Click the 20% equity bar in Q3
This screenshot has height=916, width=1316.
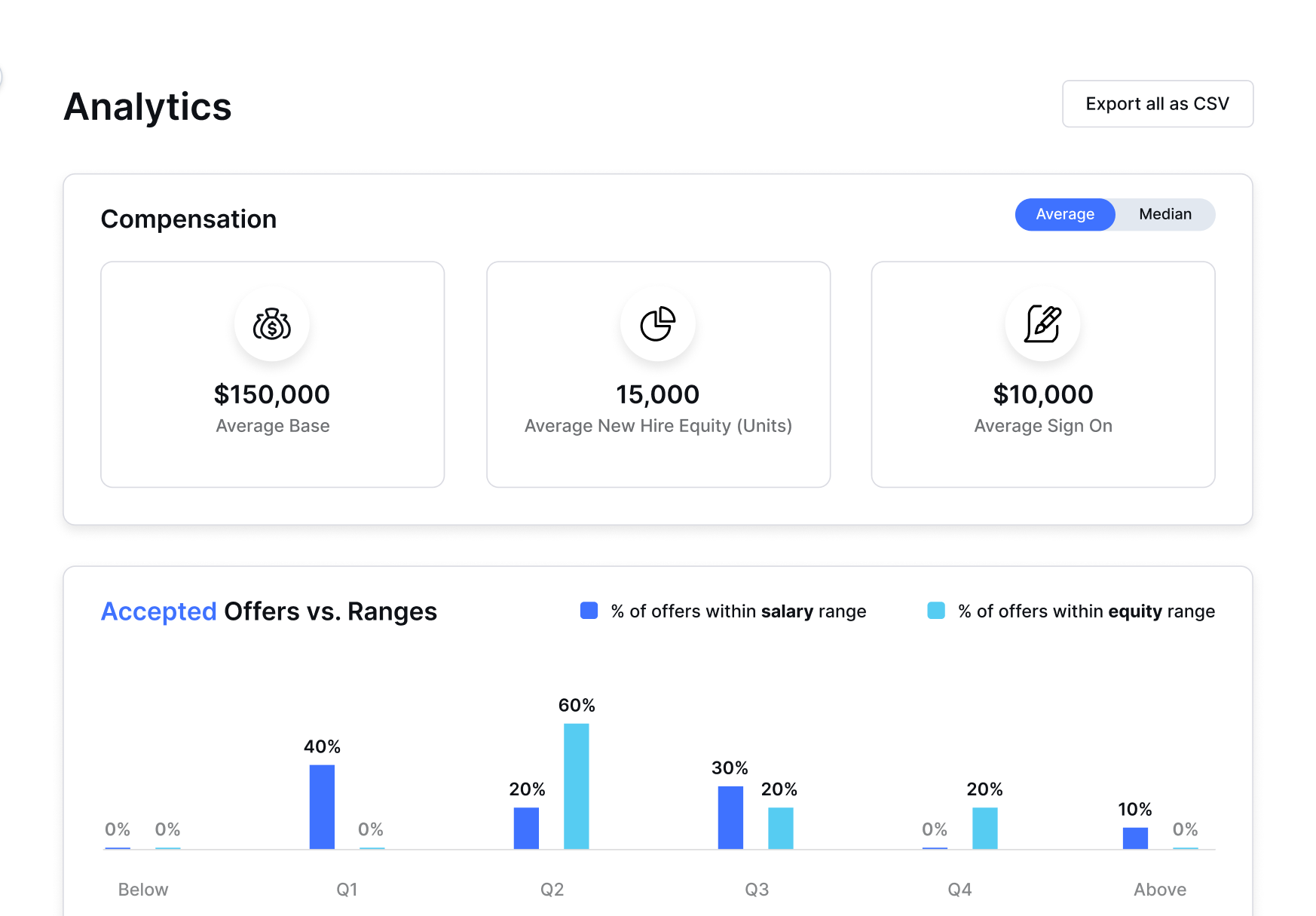(780, 828)
